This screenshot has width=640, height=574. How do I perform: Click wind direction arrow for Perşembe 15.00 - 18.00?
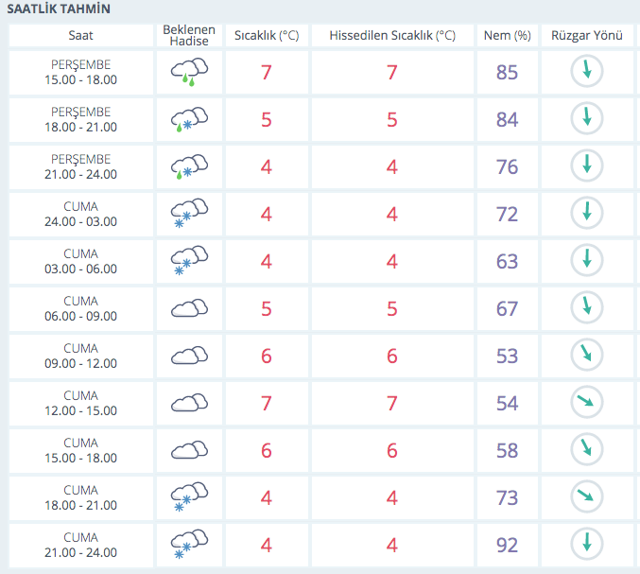587,72
